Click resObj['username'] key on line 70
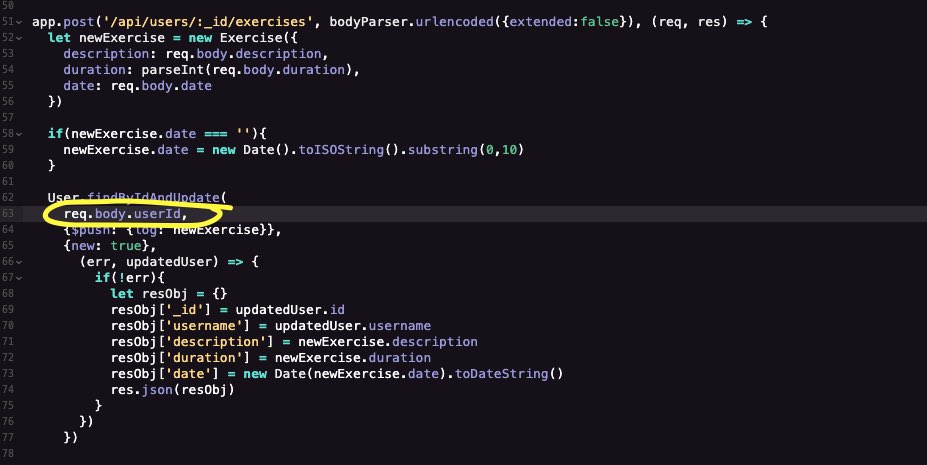Image resolution: width=927 pixels, height=465 pixels. coord(180,326)
